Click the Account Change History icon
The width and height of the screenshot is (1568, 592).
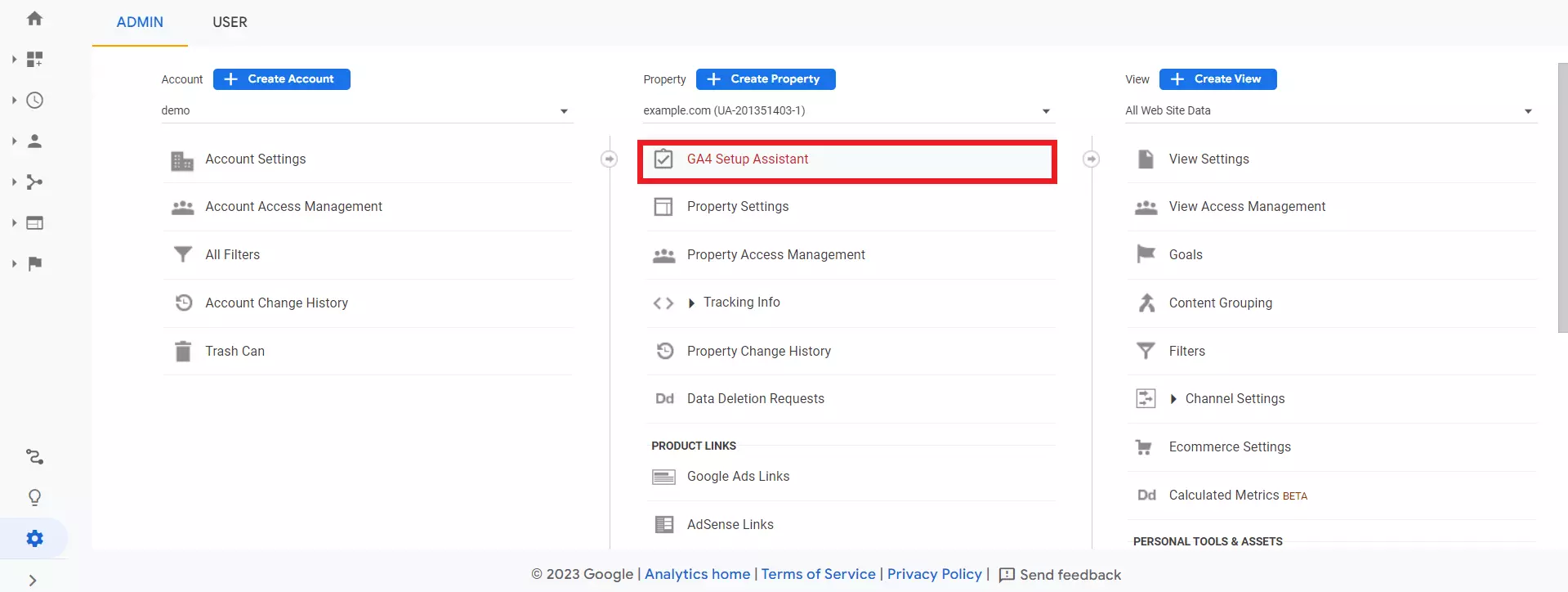(x=184, y=303)
